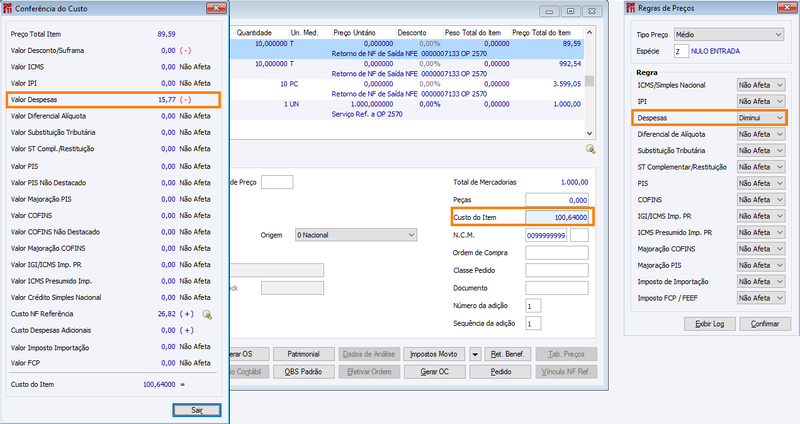Select the grid row with total 992,54
800x424 pixels.
[x=407, y=69]
